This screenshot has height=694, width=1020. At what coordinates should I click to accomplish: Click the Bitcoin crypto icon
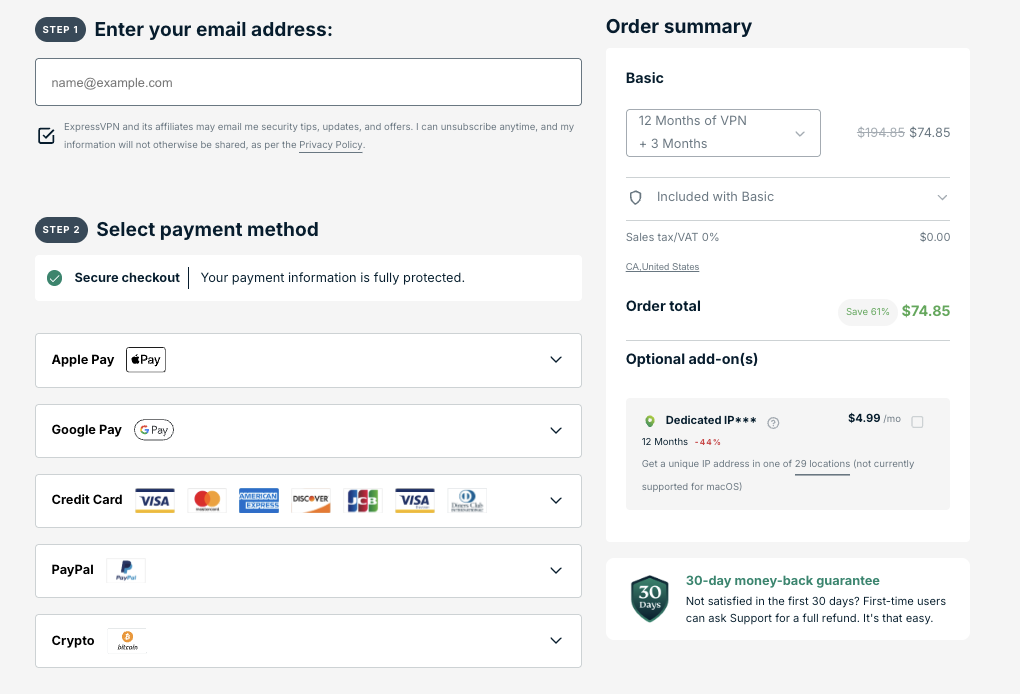[127, 640]
